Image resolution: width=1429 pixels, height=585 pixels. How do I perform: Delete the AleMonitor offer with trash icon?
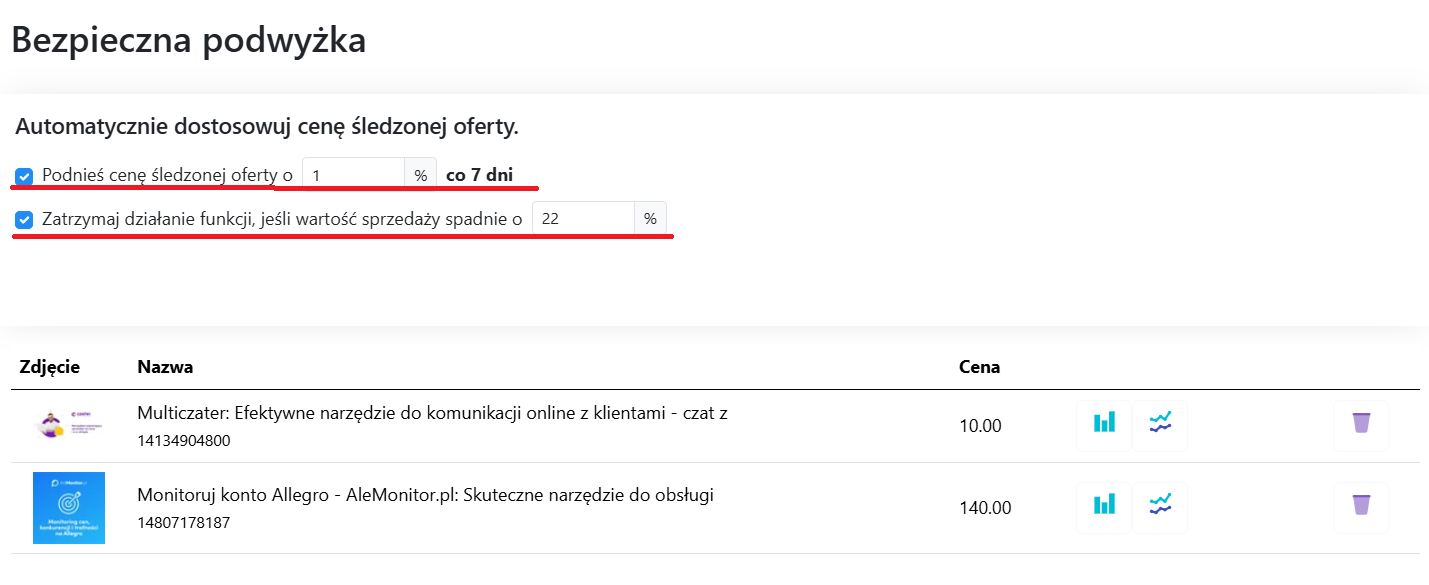point(1361,506)
